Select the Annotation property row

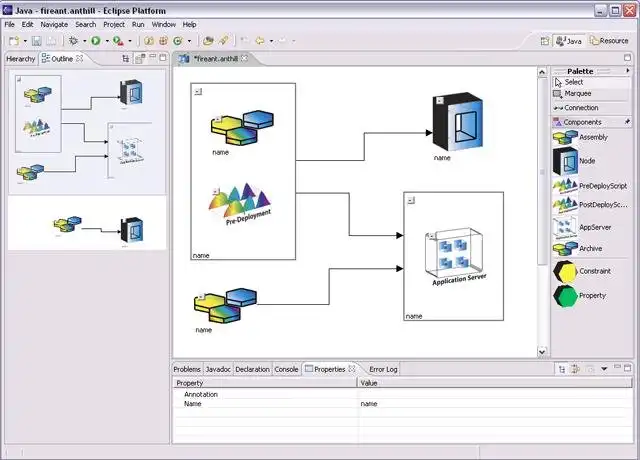(402, 394)
